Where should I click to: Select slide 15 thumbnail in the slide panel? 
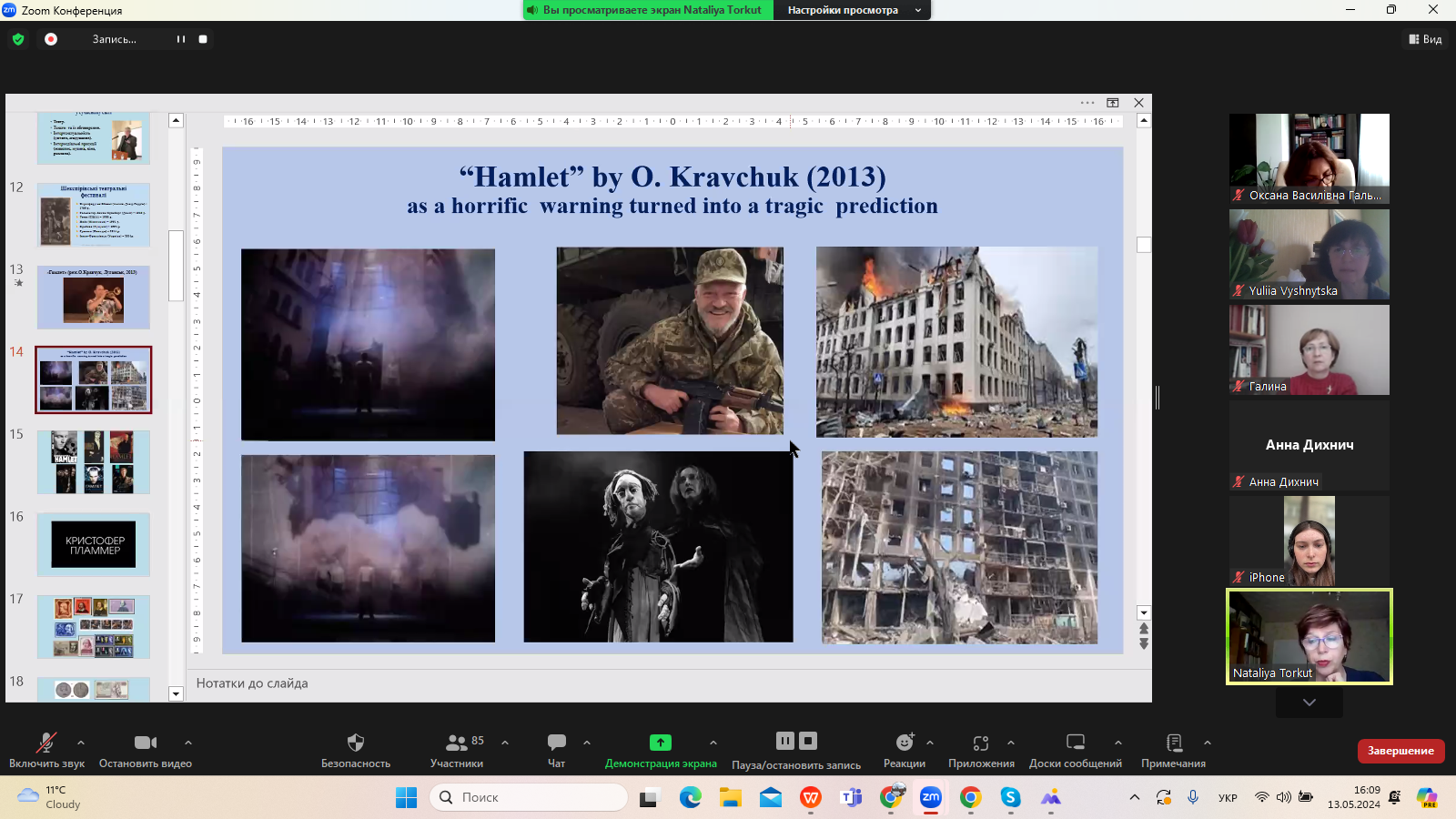click(x=94, y=462)
